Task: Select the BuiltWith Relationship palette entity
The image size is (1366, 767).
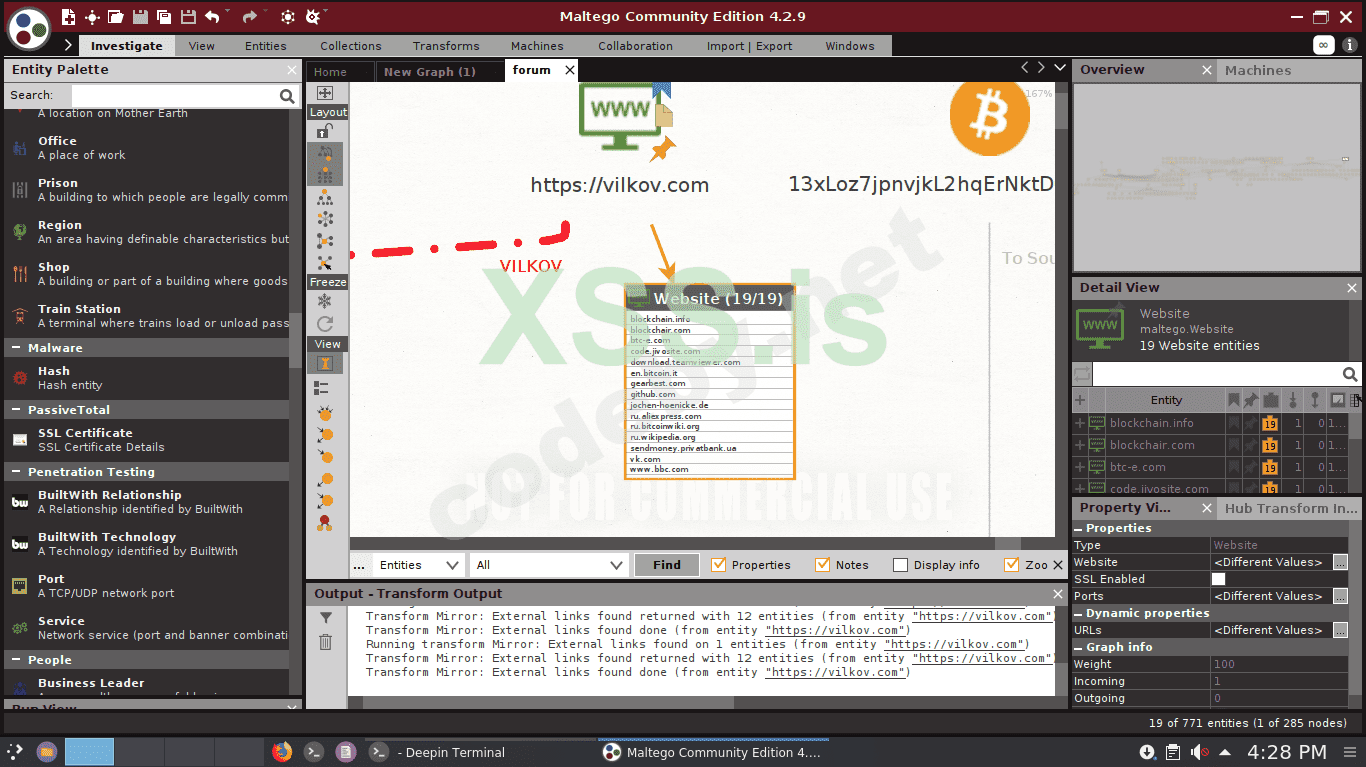Action: pyautogui.click(x=148, y=502)
